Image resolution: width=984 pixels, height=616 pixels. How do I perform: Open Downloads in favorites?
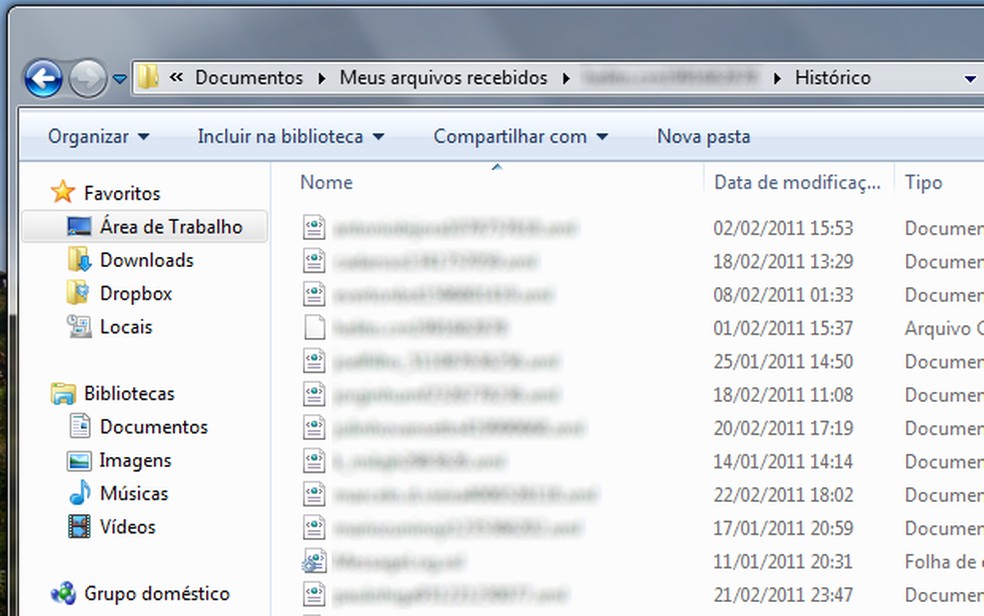147,260
